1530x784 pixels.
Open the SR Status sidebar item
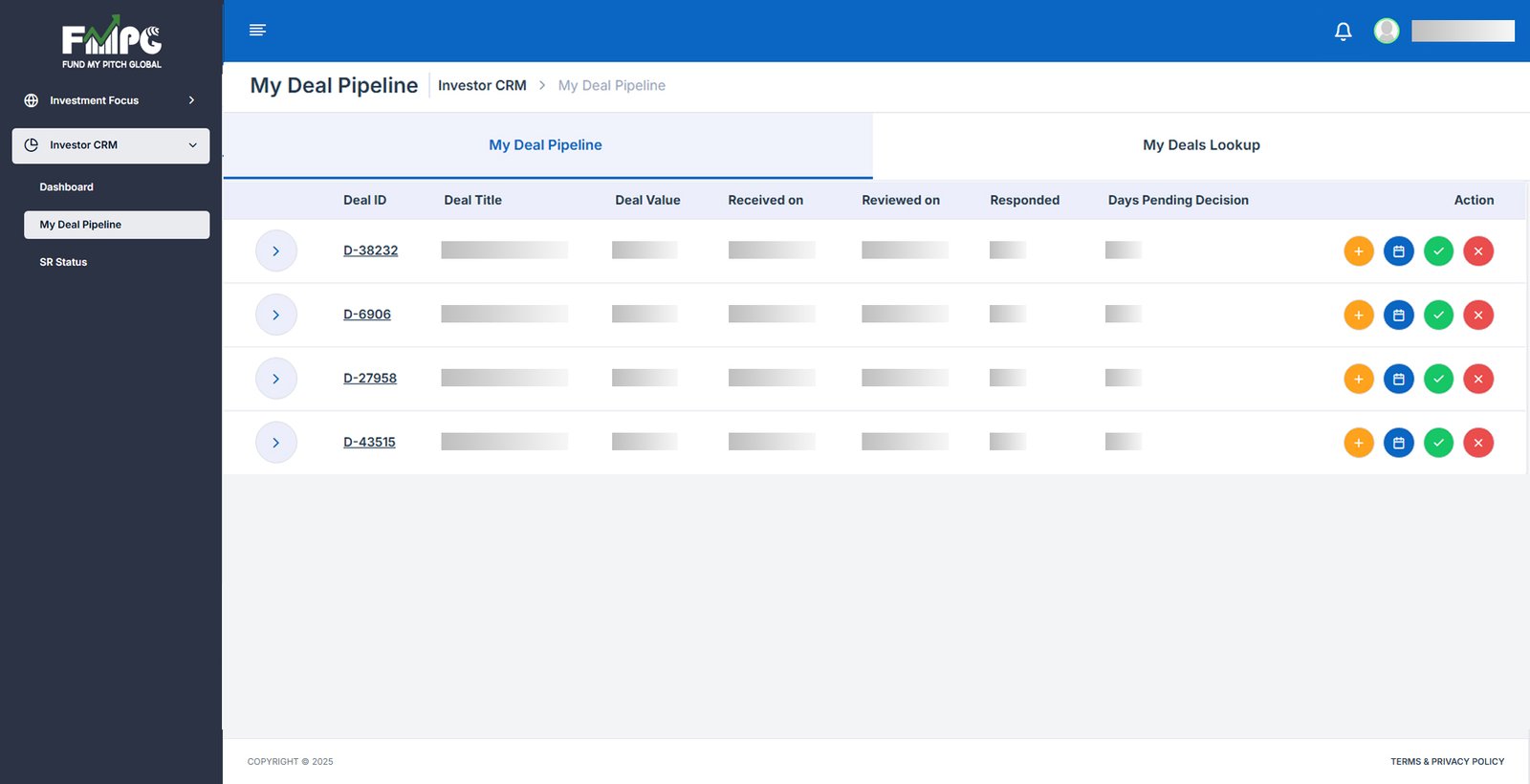coord(63,262)
